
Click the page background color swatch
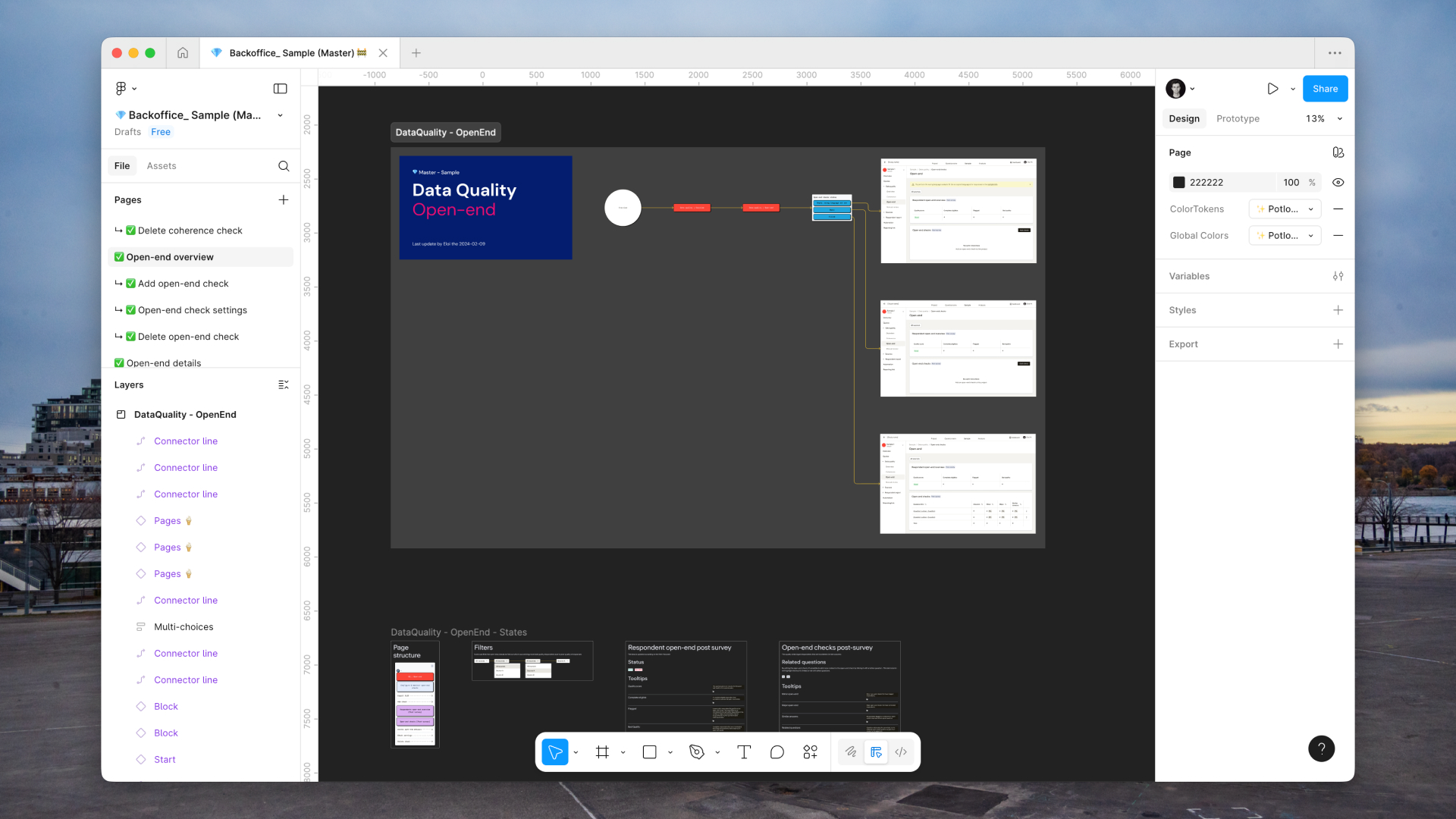coord(1179,182)
